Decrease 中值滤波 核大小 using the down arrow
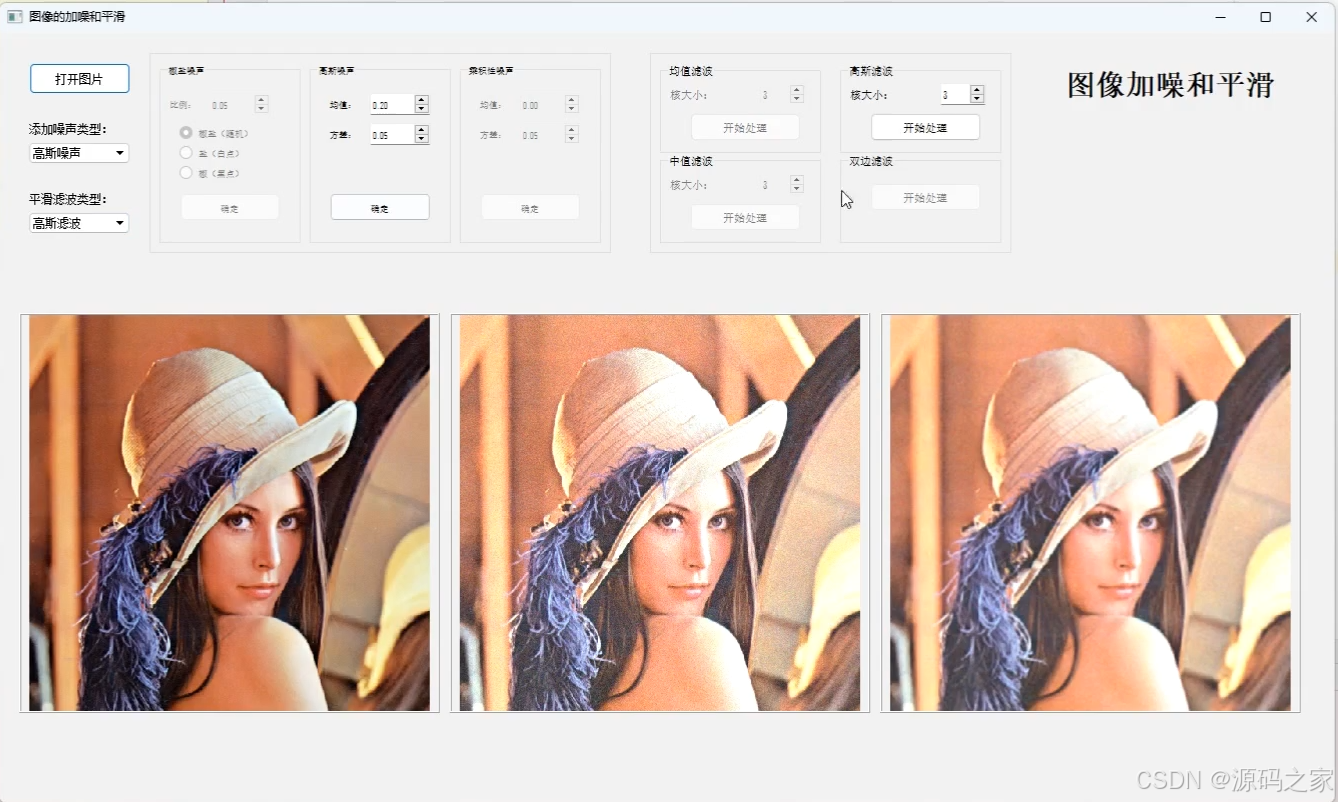Viewport: 1338px width, 802px height. (797, 189)
